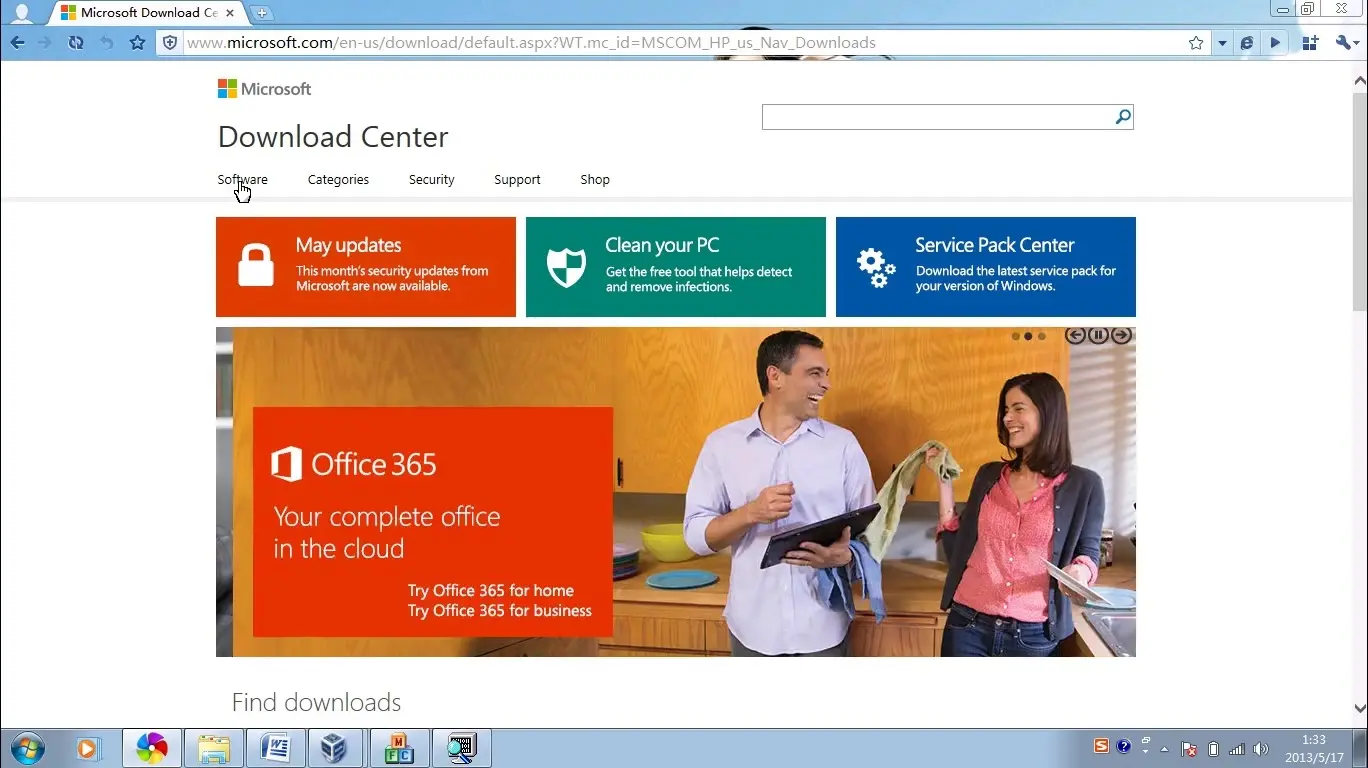The height and width of the screenshot is (768, 1368).
Task: Click the page scrollbar up arrow
Action: 1359,80
